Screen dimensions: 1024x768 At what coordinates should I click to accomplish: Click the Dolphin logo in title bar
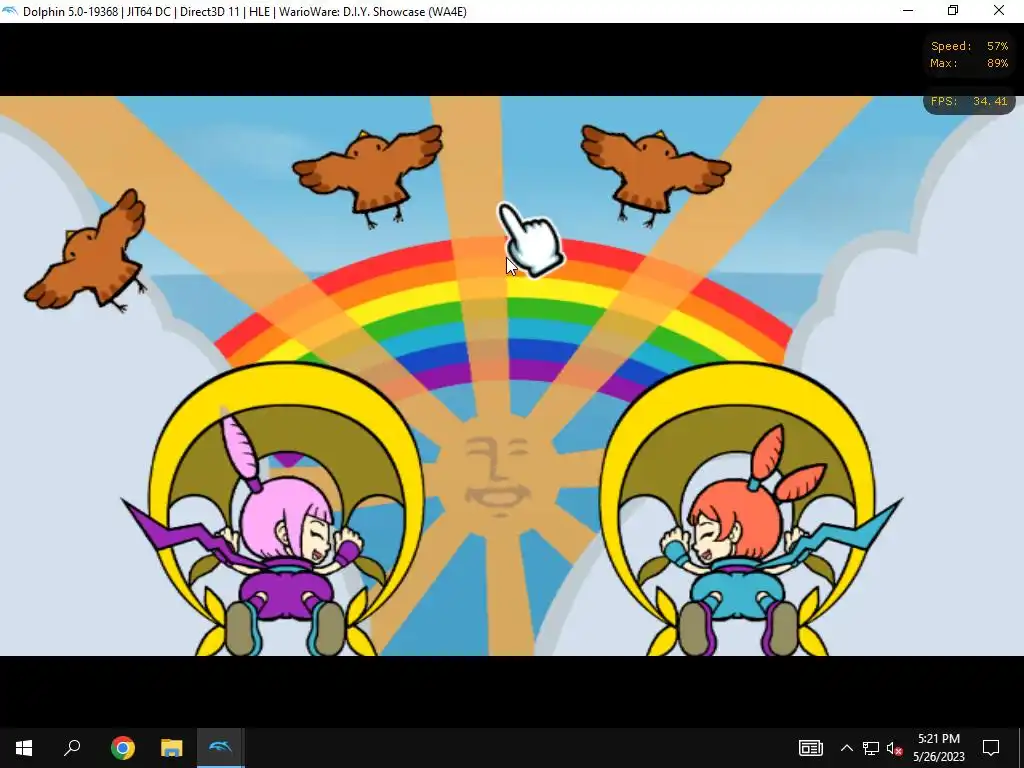tap(10, 11)
